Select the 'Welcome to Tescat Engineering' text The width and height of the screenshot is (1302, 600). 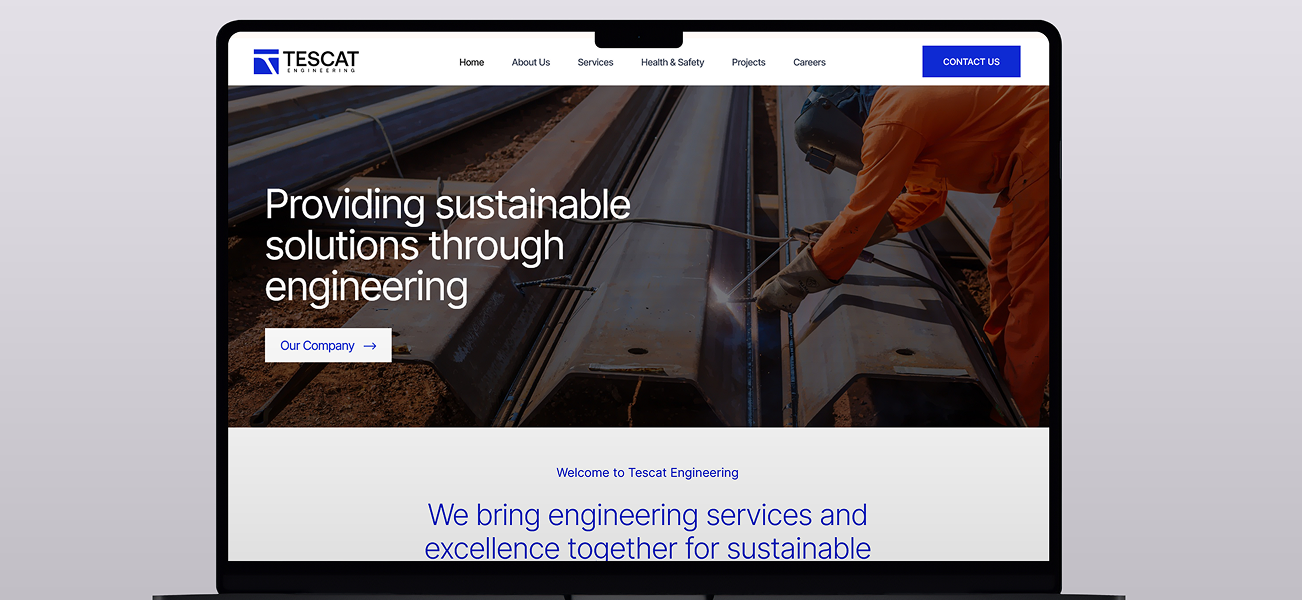[647, 472]
